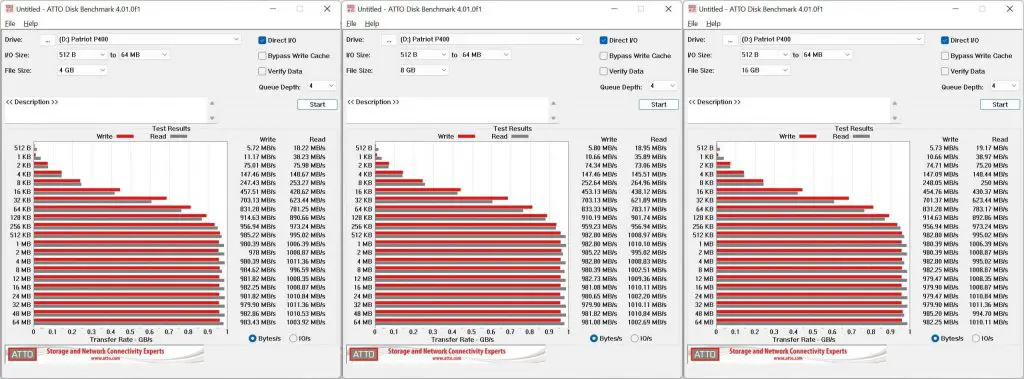Open the Drive dropdown in the 4 GB window
Viewport: 1024px width, 379px height.
[149, 39]
